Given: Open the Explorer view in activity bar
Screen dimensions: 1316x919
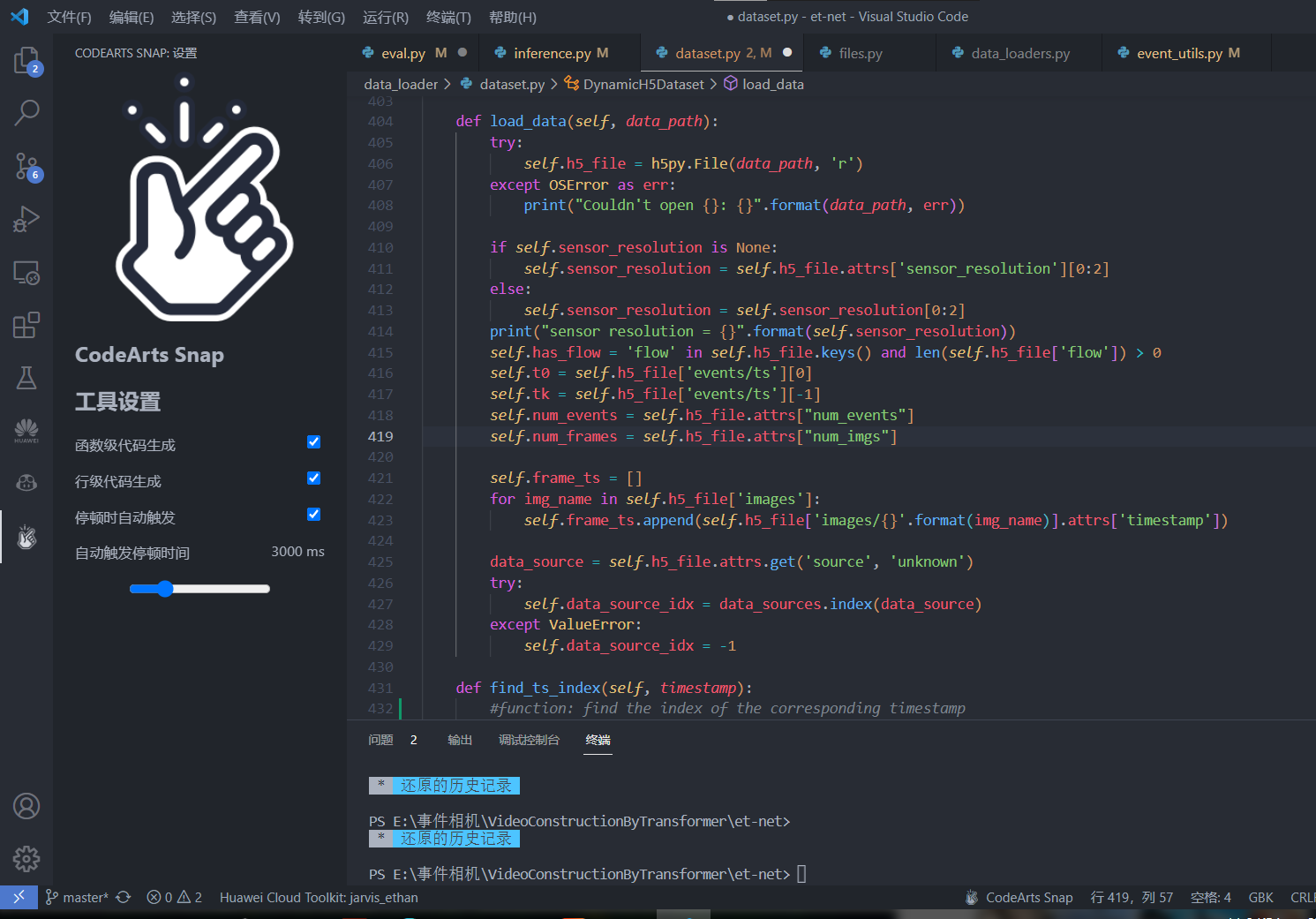Looking at the screenshot, I should (x=26, y=60).
